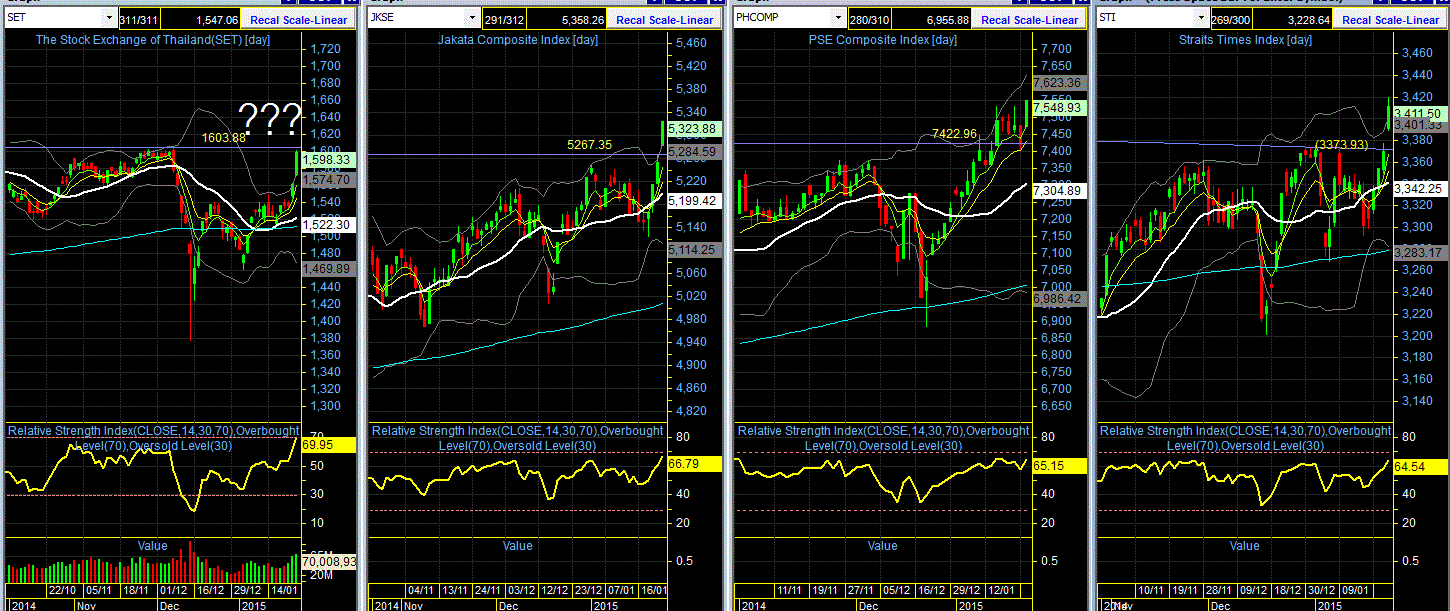Open the PHCOMP symbol dropdown

click(x=837, y=18)
